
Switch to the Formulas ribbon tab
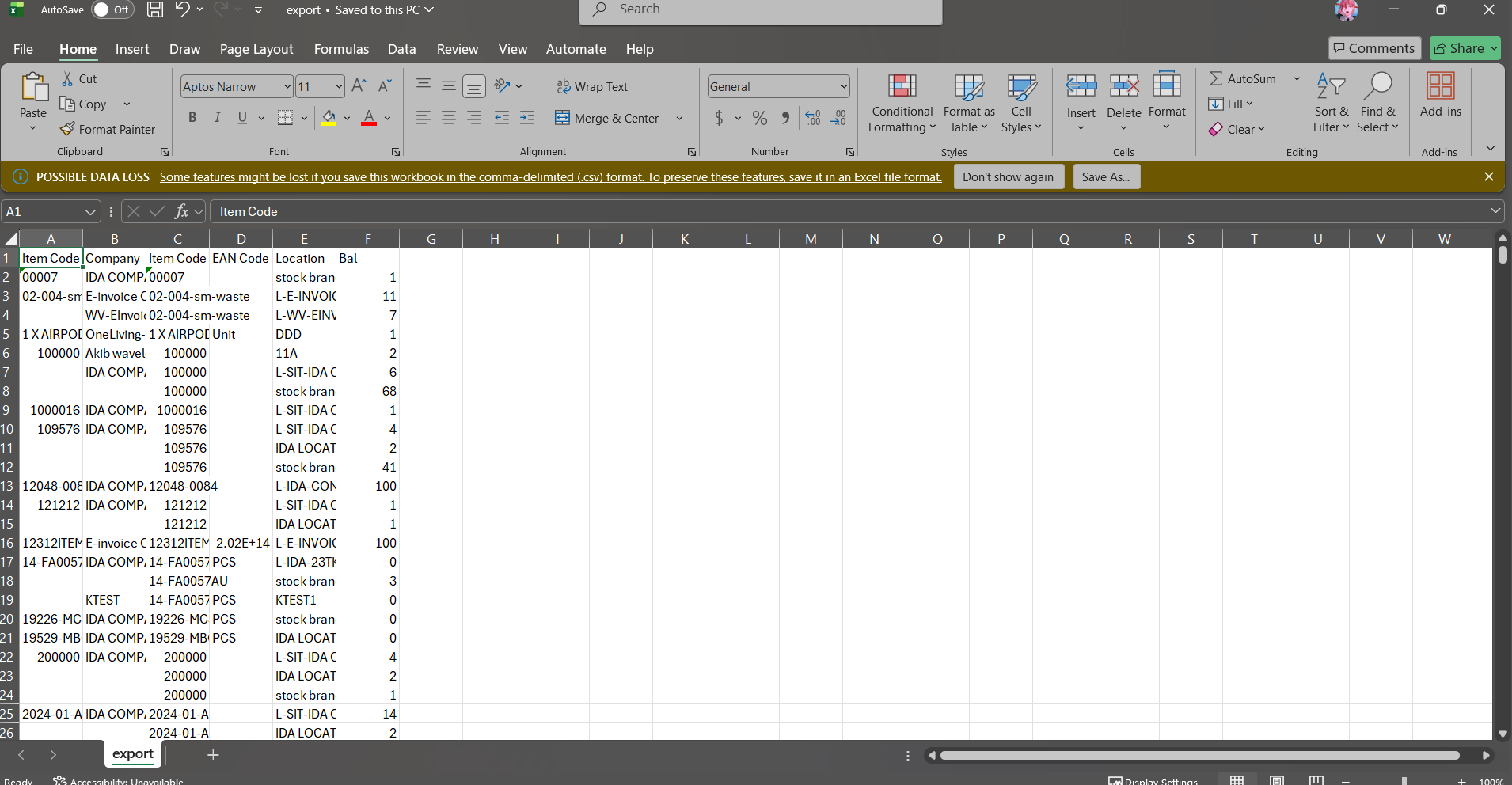click(x=340, y=48)
